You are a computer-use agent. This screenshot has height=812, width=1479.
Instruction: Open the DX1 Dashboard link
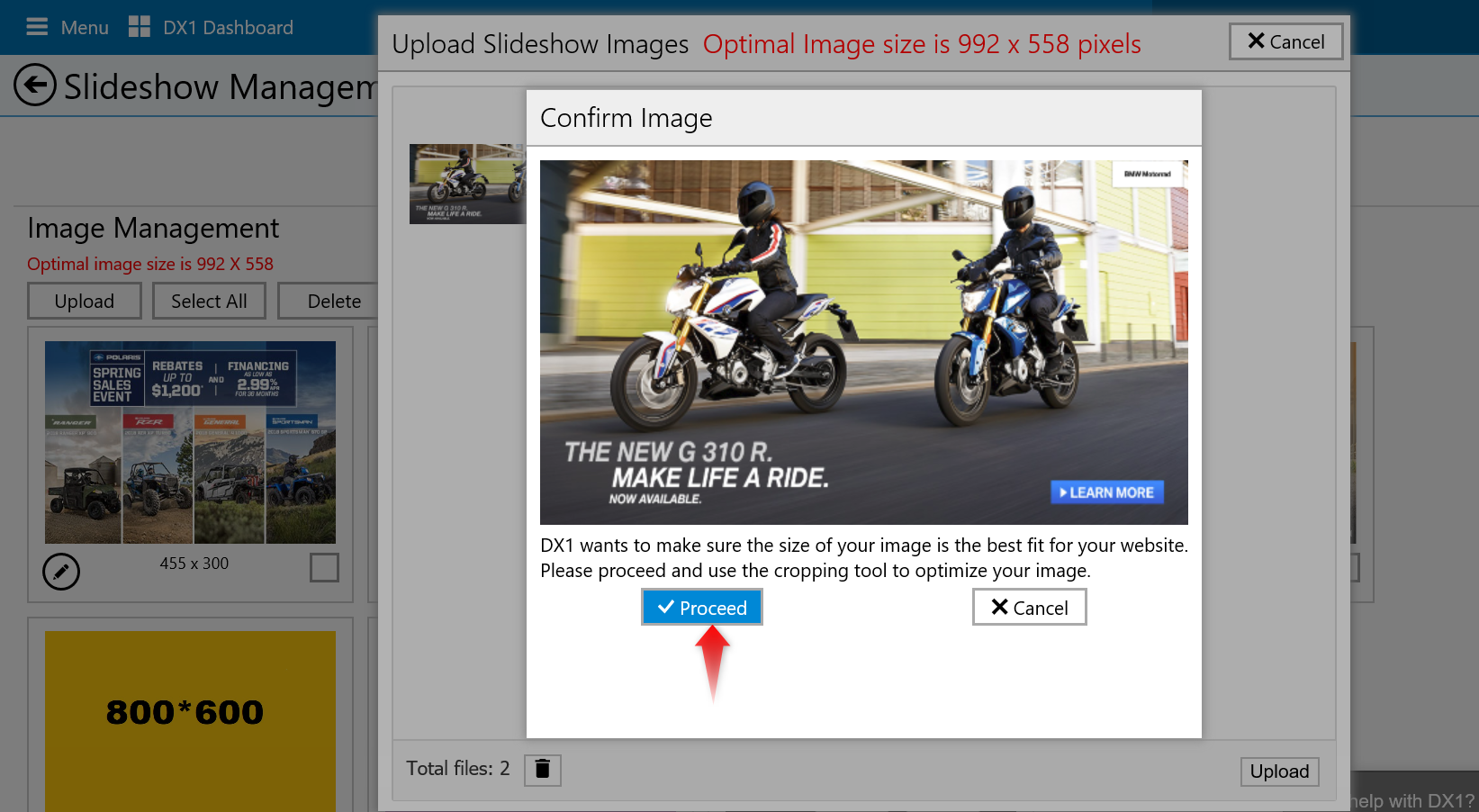tap(228, 28)
